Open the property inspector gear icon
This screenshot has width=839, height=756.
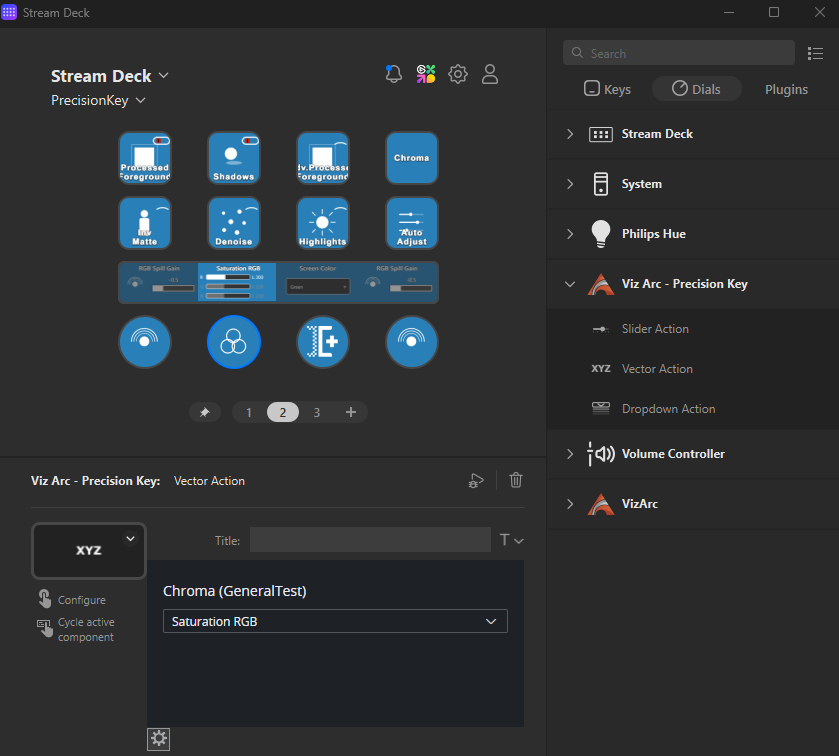(x=158, y=739)
